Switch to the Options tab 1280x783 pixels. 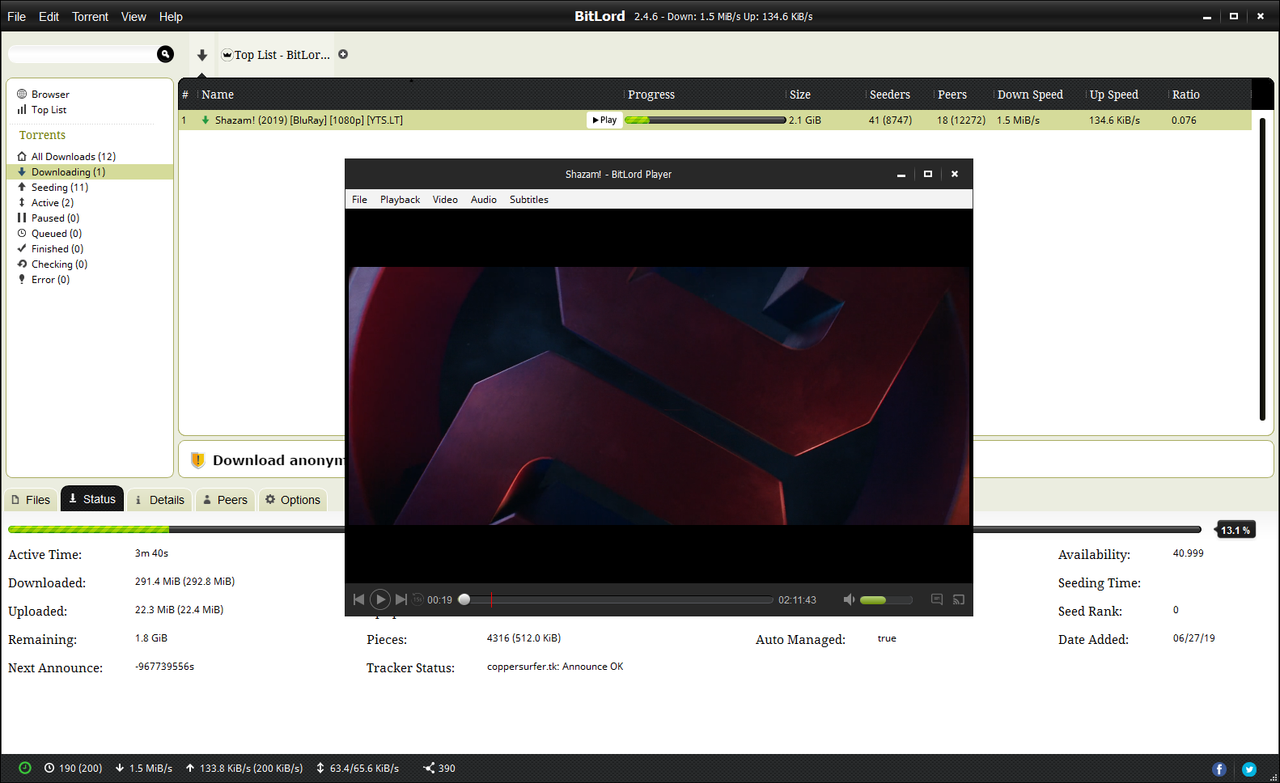[293, 499]
